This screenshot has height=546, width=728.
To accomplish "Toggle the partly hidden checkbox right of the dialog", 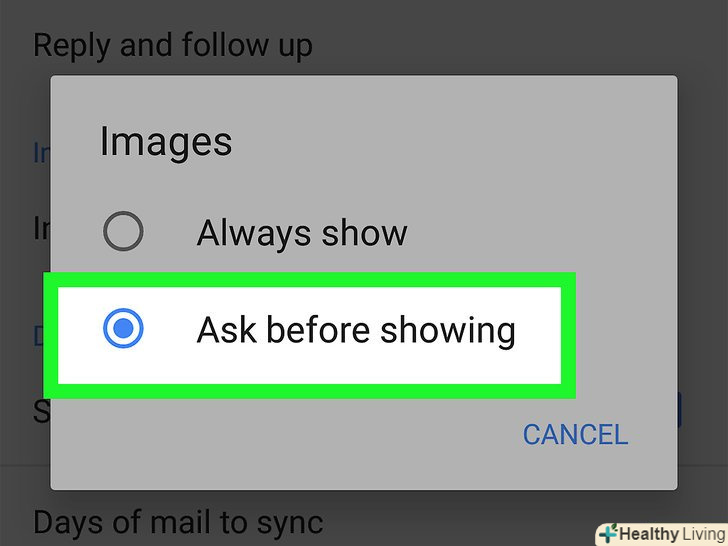I will point(680,410).
